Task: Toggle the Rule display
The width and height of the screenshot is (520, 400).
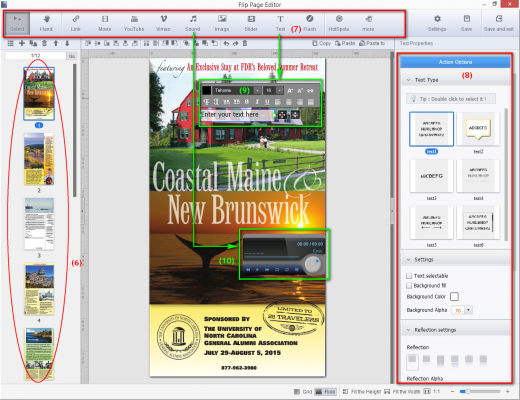Action: [325, 391]
